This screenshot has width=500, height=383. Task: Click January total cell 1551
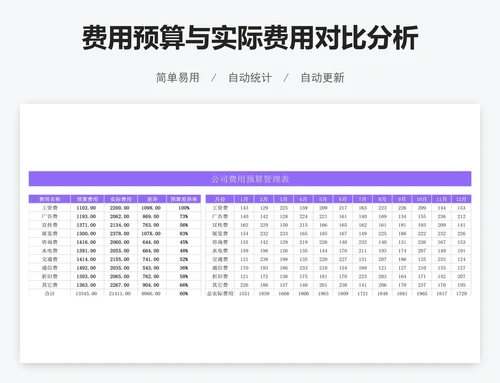(244, 294)
